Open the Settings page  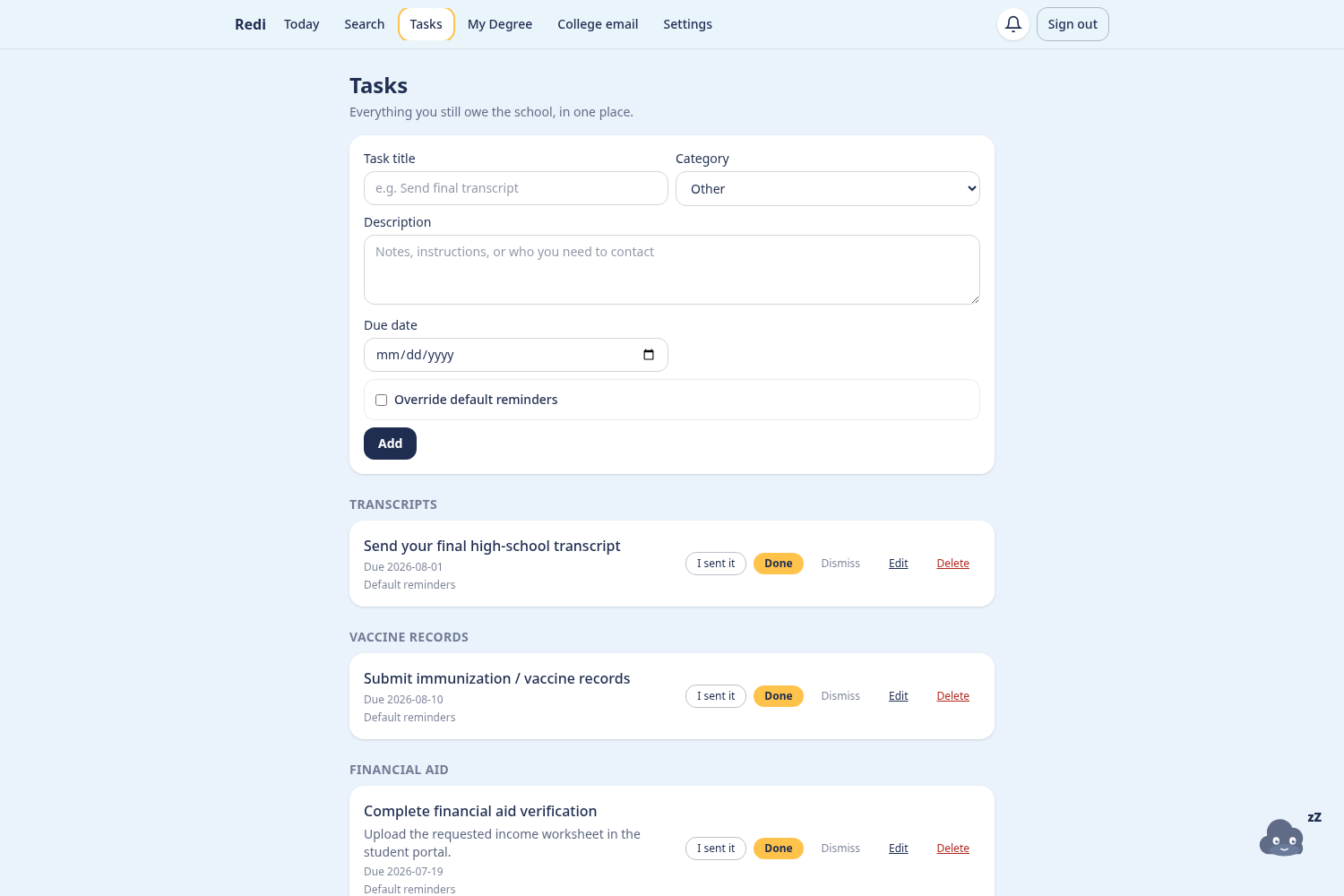point(687,24)
